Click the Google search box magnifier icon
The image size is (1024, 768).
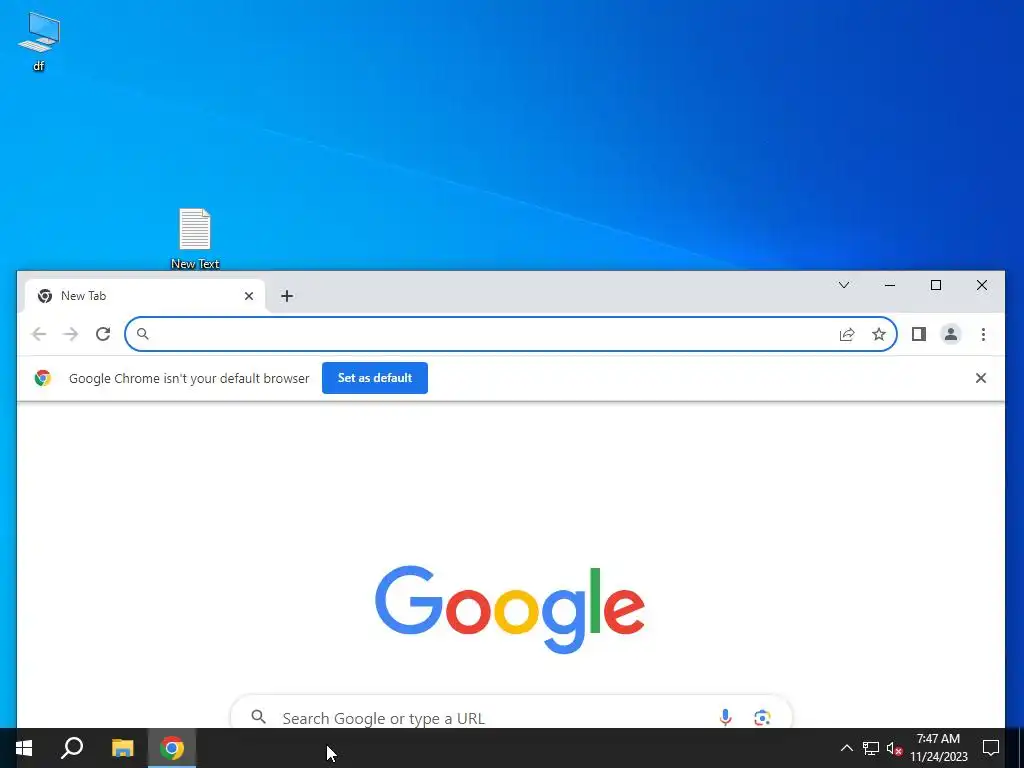pyautogui.click(x=259, y=717)
